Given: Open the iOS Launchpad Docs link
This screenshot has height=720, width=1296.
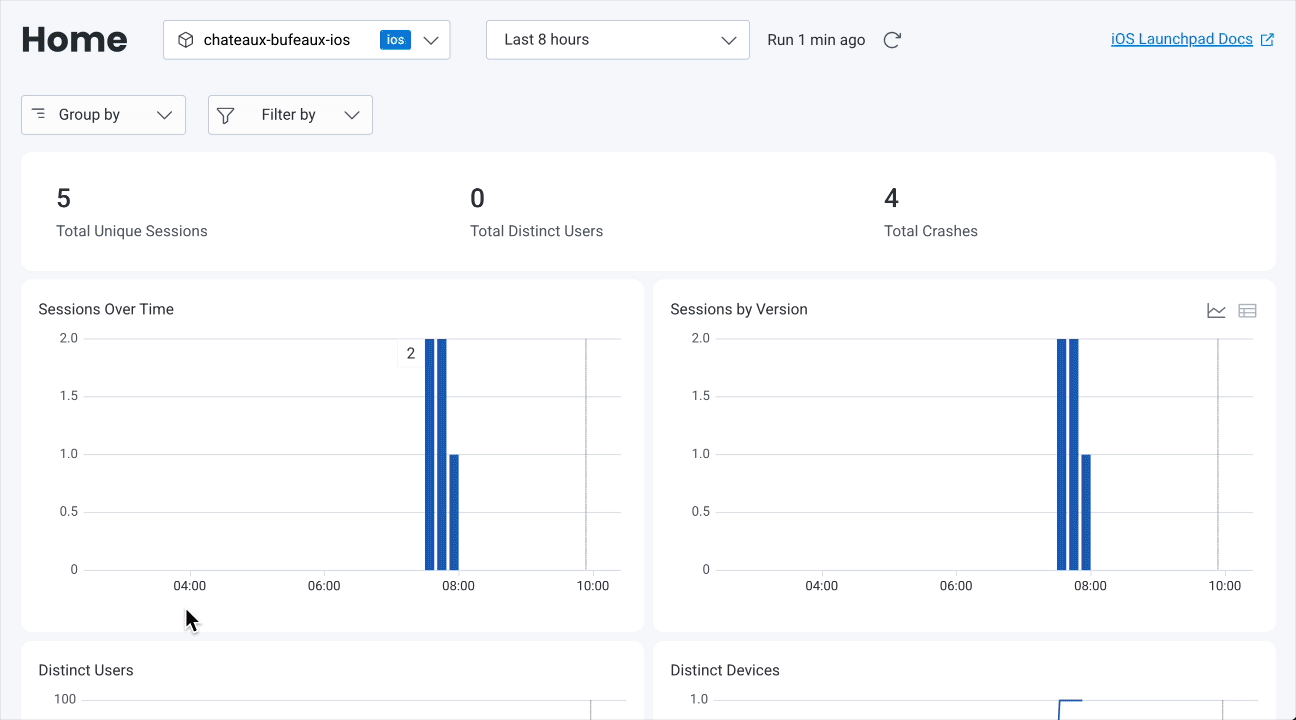Looking at the screenshot, I should tap(1181, 40).
